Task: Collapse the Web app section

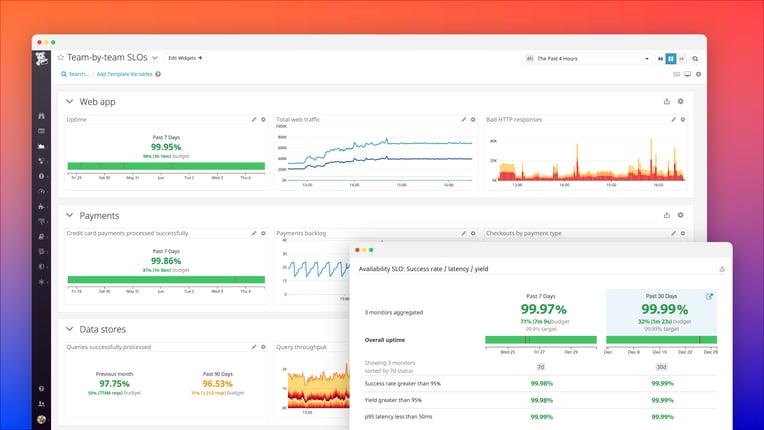Action: [x=69, y=101]
